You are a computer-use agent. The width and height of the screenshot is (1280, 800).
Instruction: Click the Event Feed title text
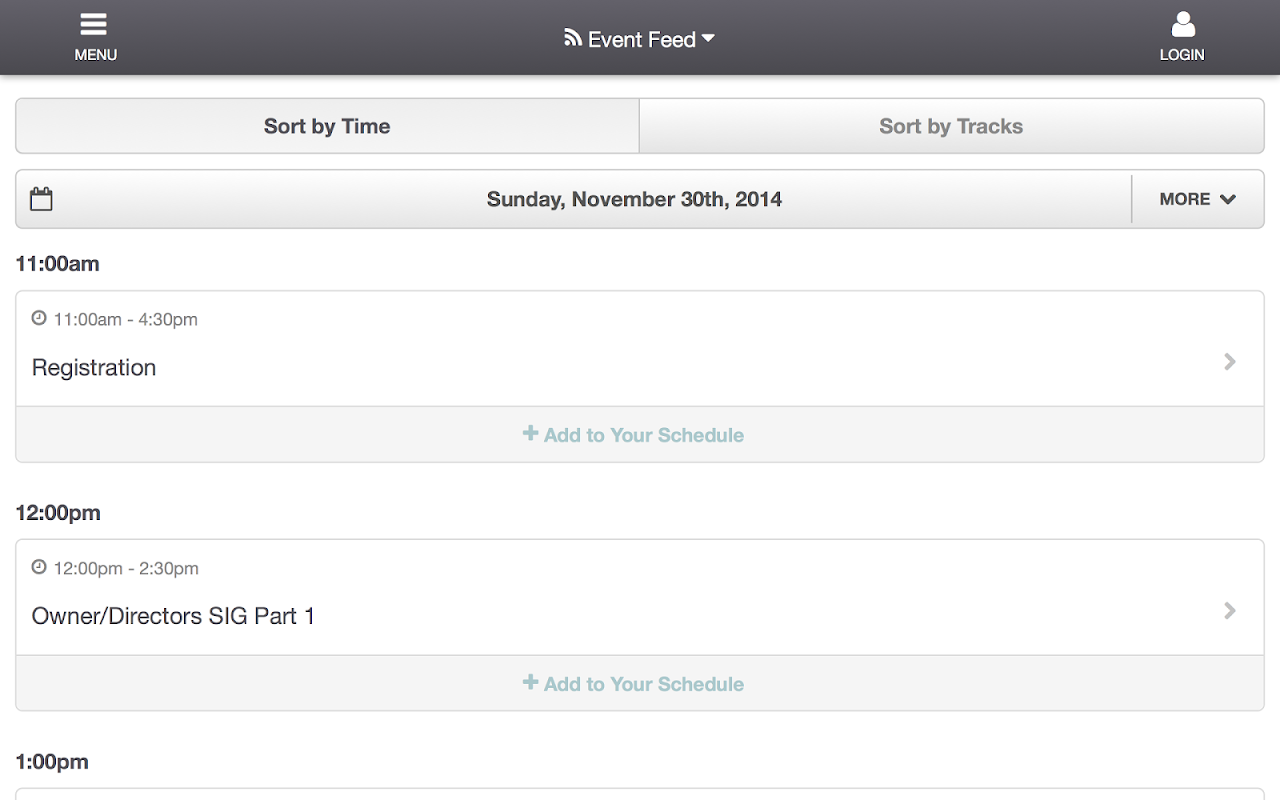pyautogui.click(x=641, y=40)
